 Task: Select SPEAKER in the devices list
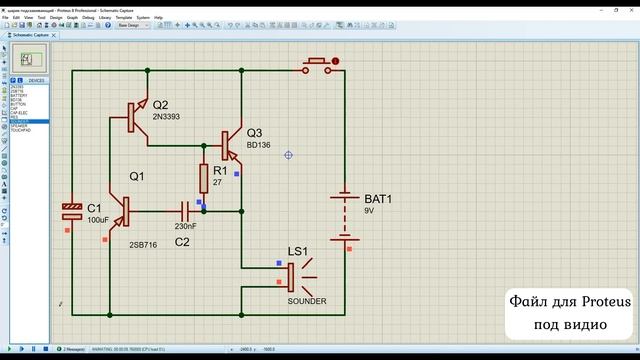(x=19, y=126)
